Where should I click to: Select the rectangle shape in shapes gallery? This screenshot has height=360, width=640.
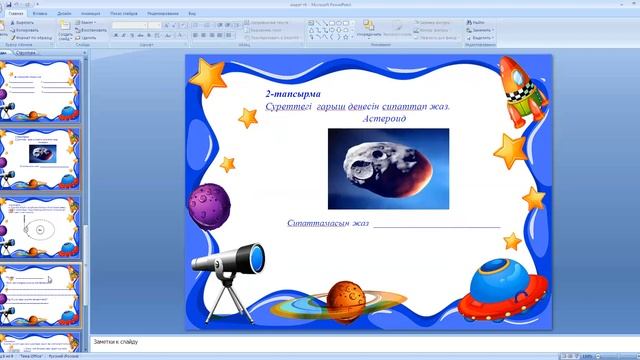[x=332, y=23]
